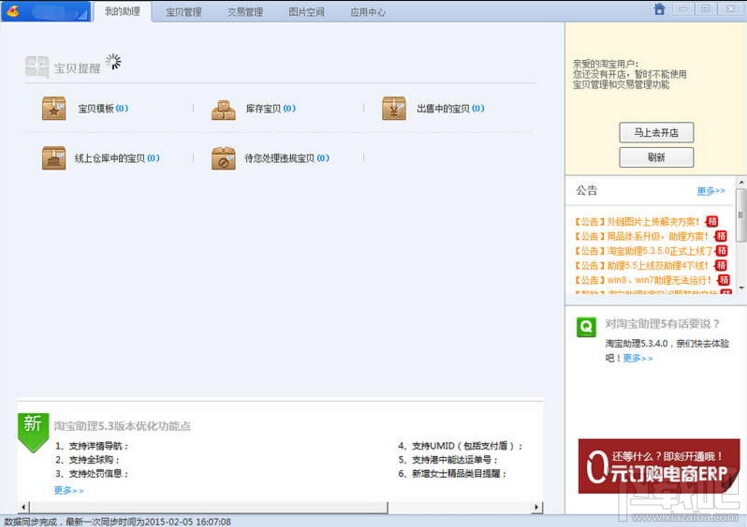Open 更多>> link in 公告 header
747x527 pixels.
[x=711, y=191]
